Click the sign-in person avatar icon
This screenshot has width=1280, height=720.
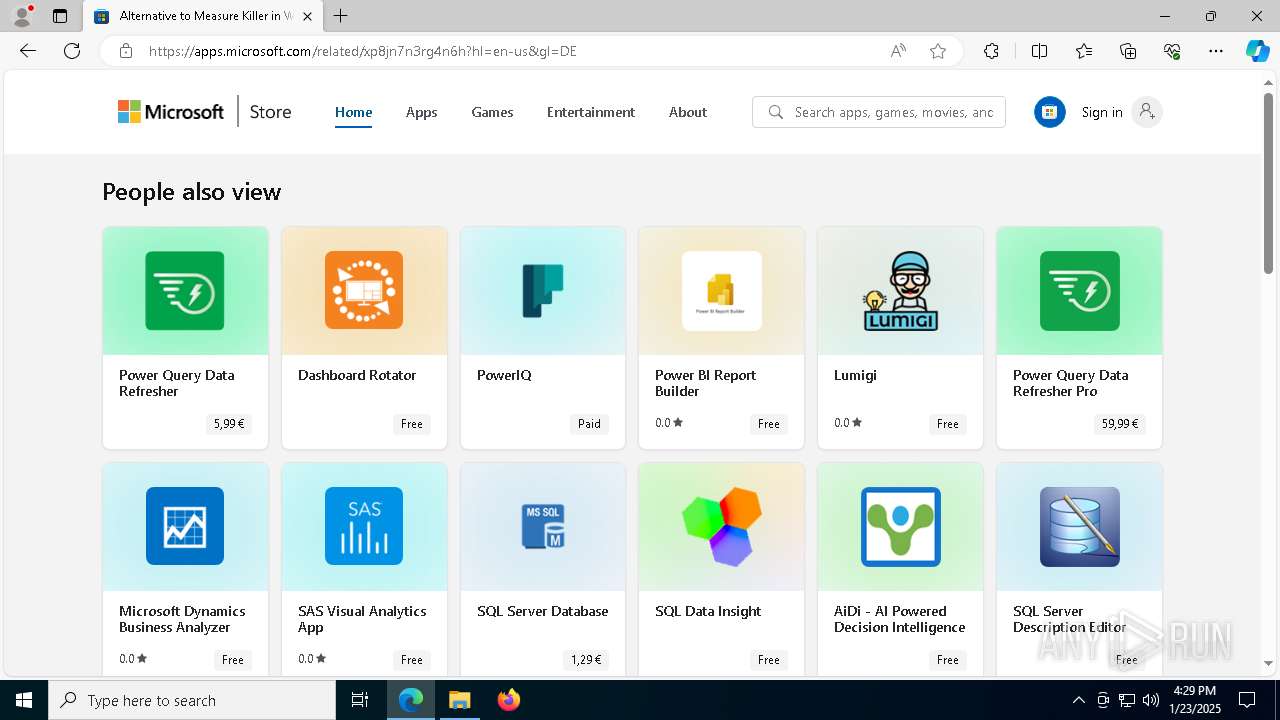tap(1147, 112)
